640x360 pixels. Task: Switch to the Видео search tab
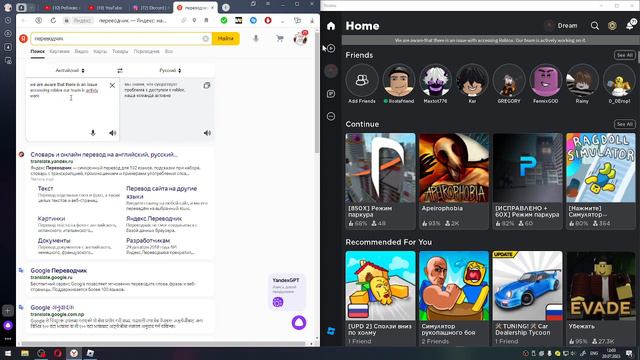[x=81, y=51]
